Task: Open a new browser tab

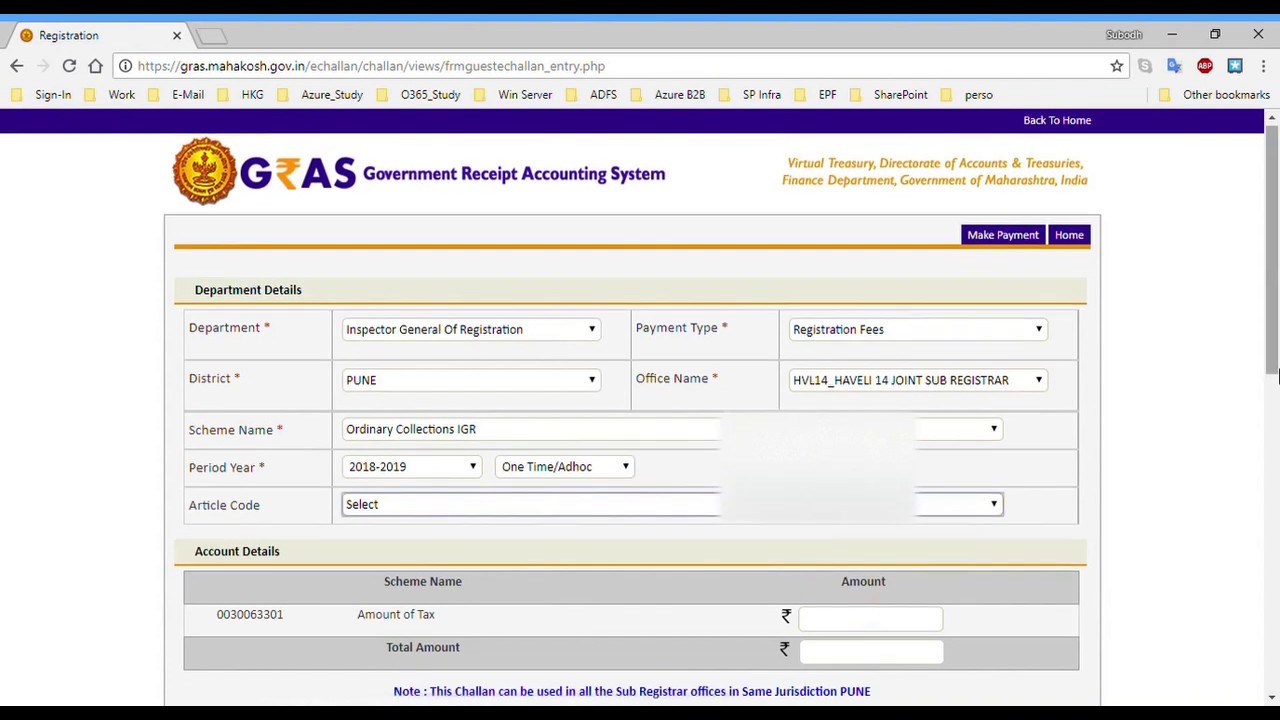Action: click(211, 36)
